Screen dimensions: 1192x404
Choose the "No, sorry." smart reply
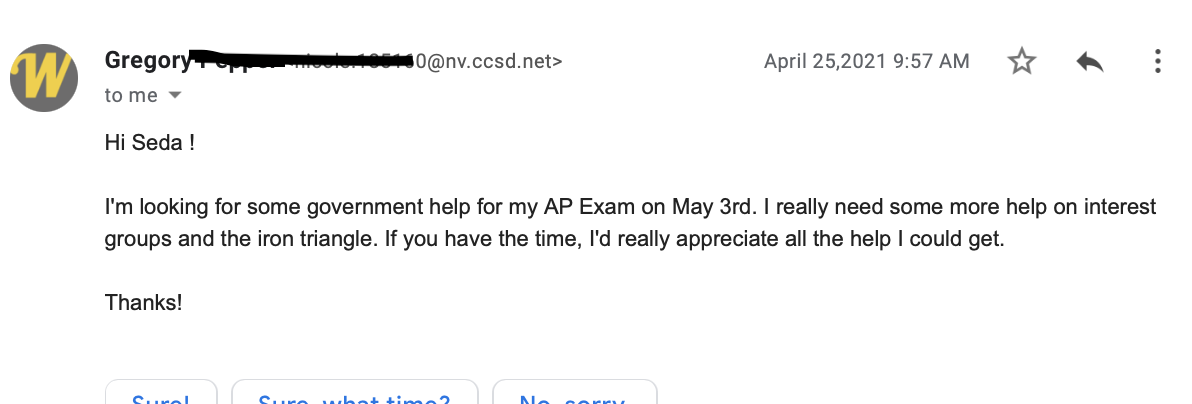coord(574,396)
